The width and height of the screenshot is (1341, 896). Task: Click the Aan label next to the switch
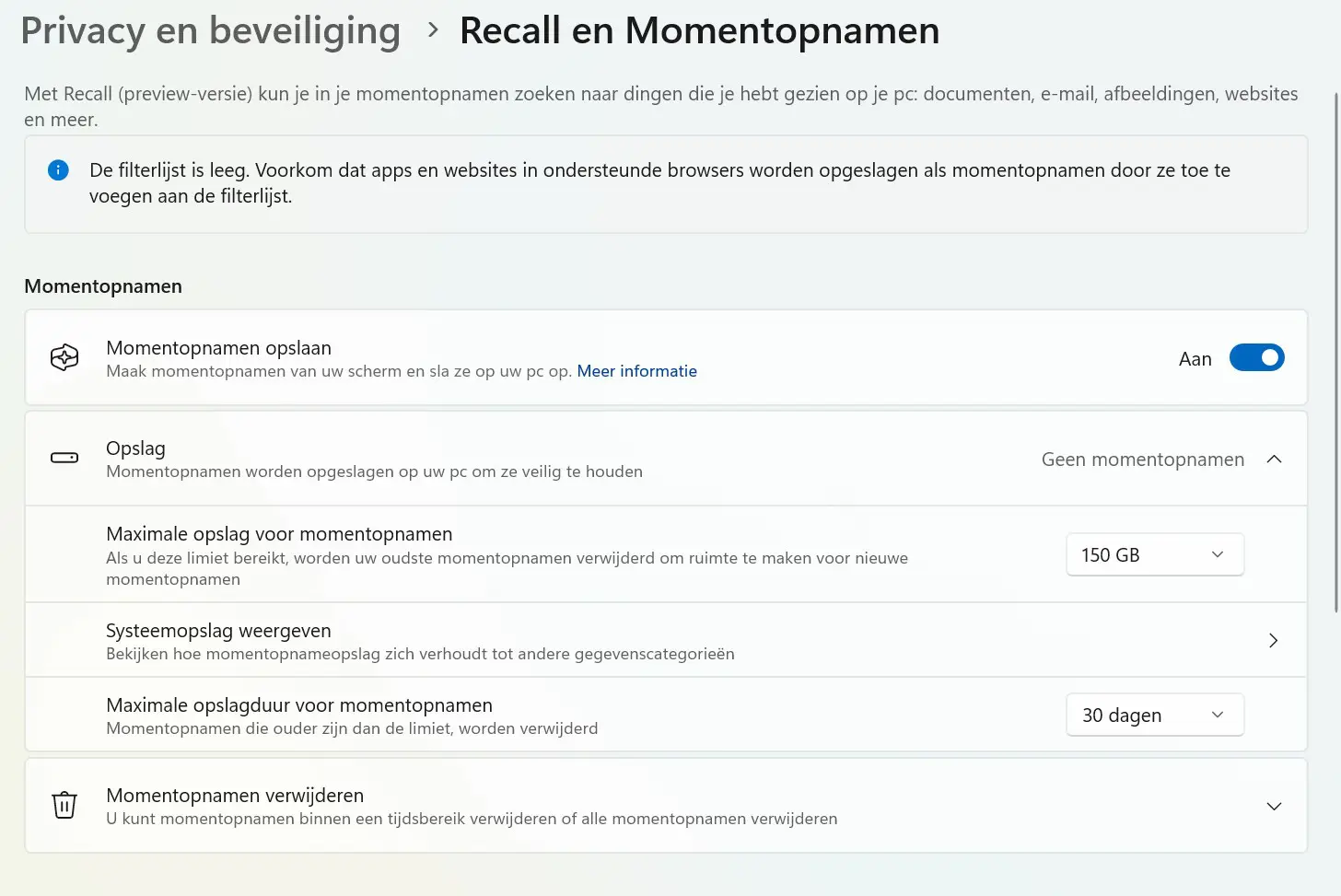click(x=1195, y=359)
